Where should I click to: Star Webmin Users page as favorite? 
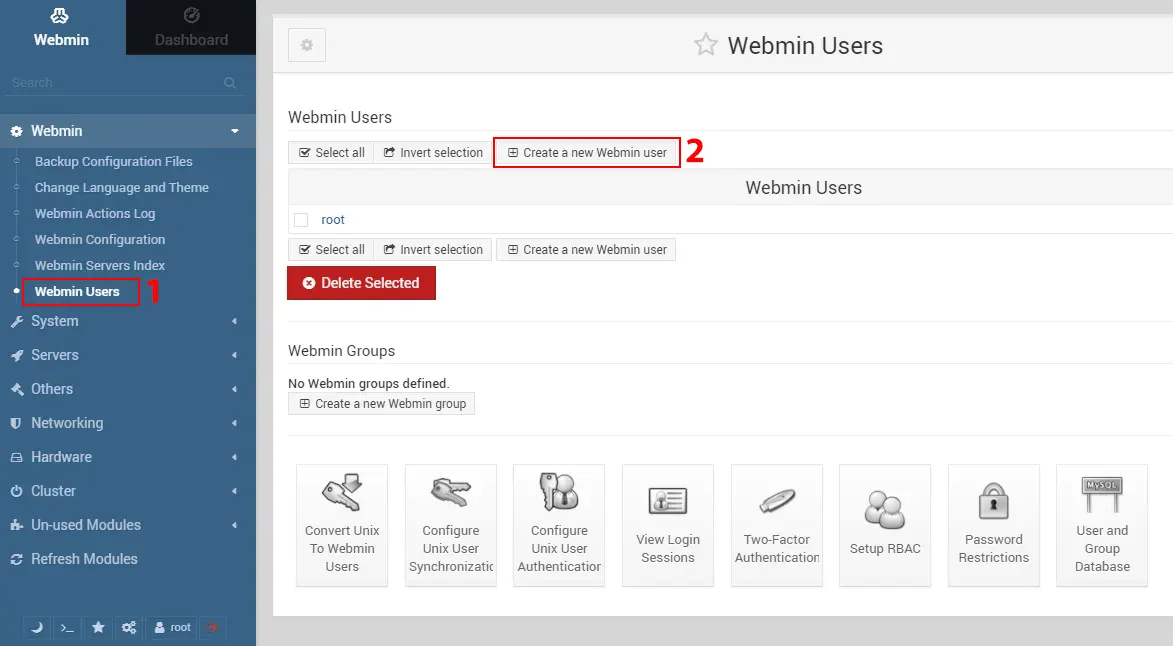tap(705, 45)
